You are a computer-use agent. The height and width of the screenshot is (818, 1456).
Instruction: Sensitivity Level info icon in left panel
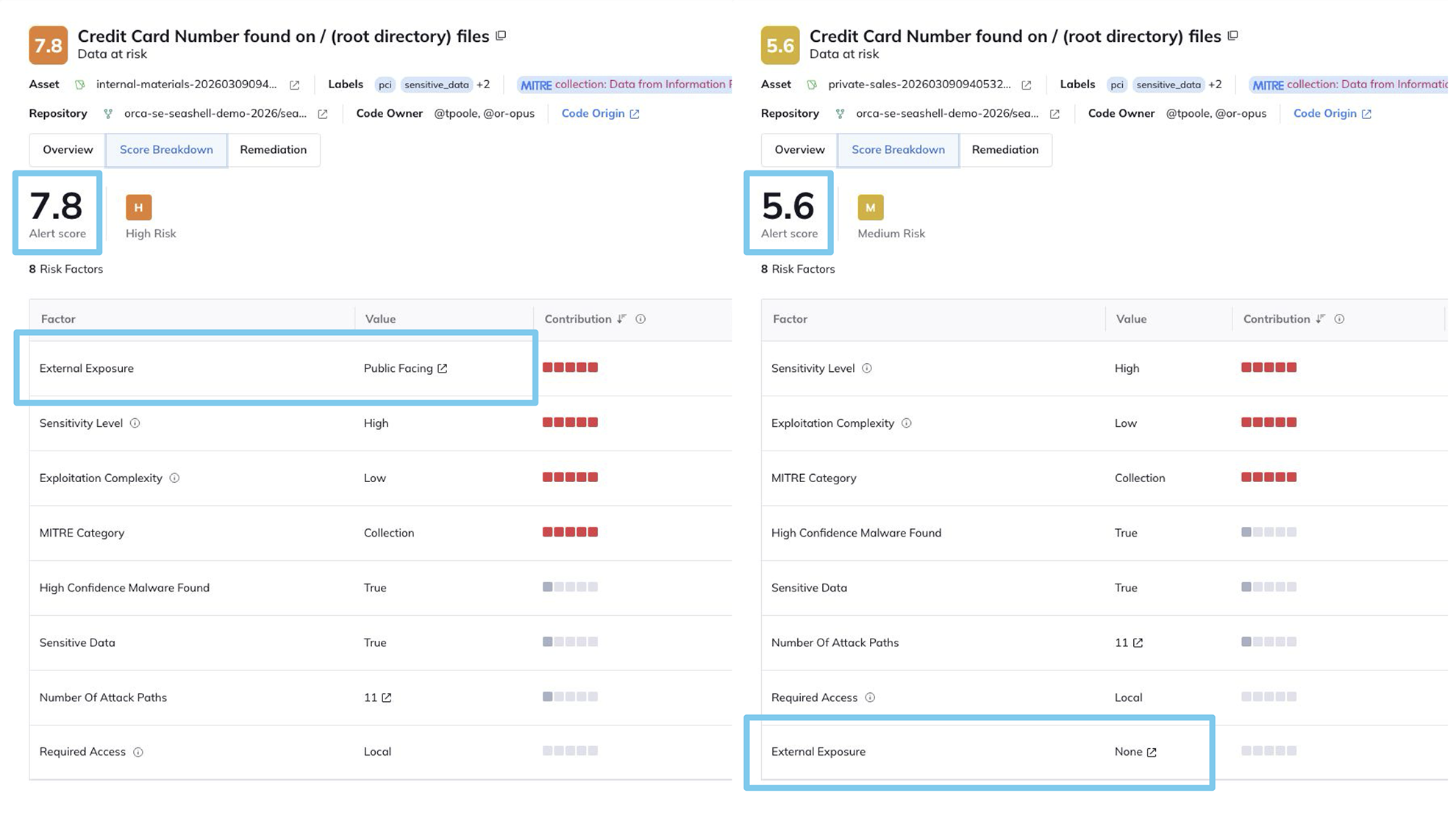(135, 423)
